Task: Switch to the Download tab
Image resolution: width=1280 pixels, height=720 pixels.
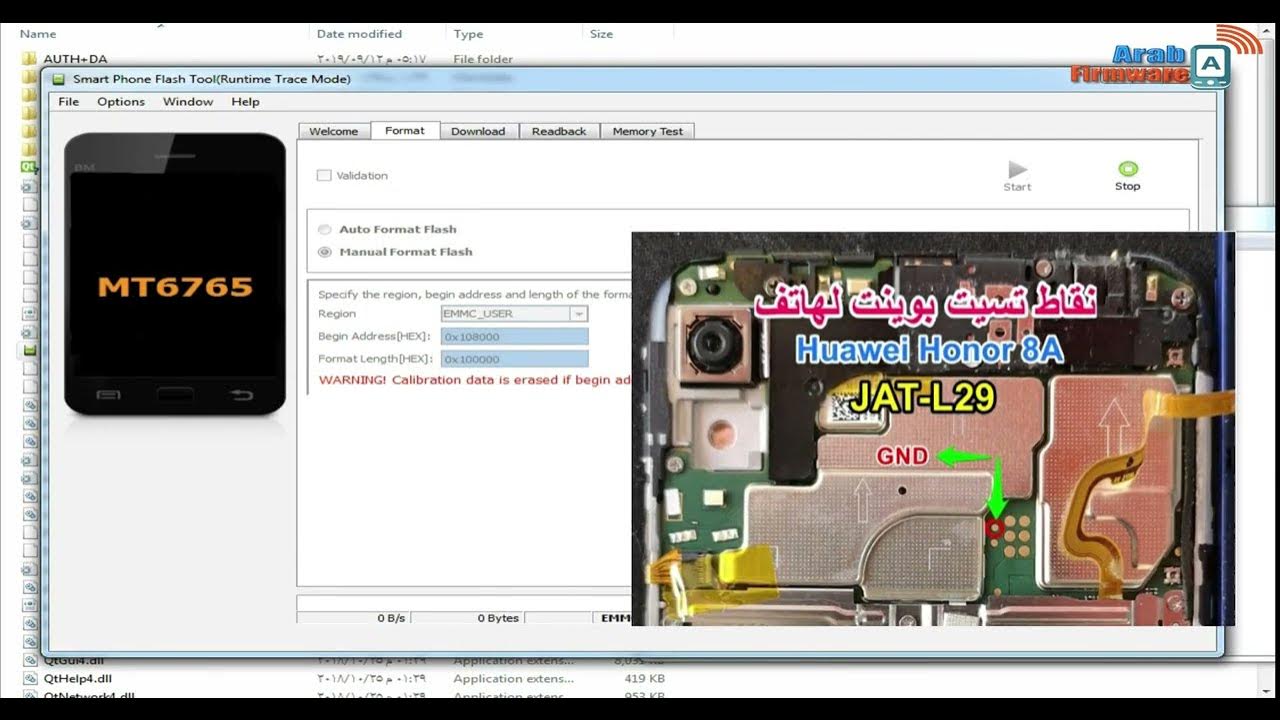Action: 478,131
